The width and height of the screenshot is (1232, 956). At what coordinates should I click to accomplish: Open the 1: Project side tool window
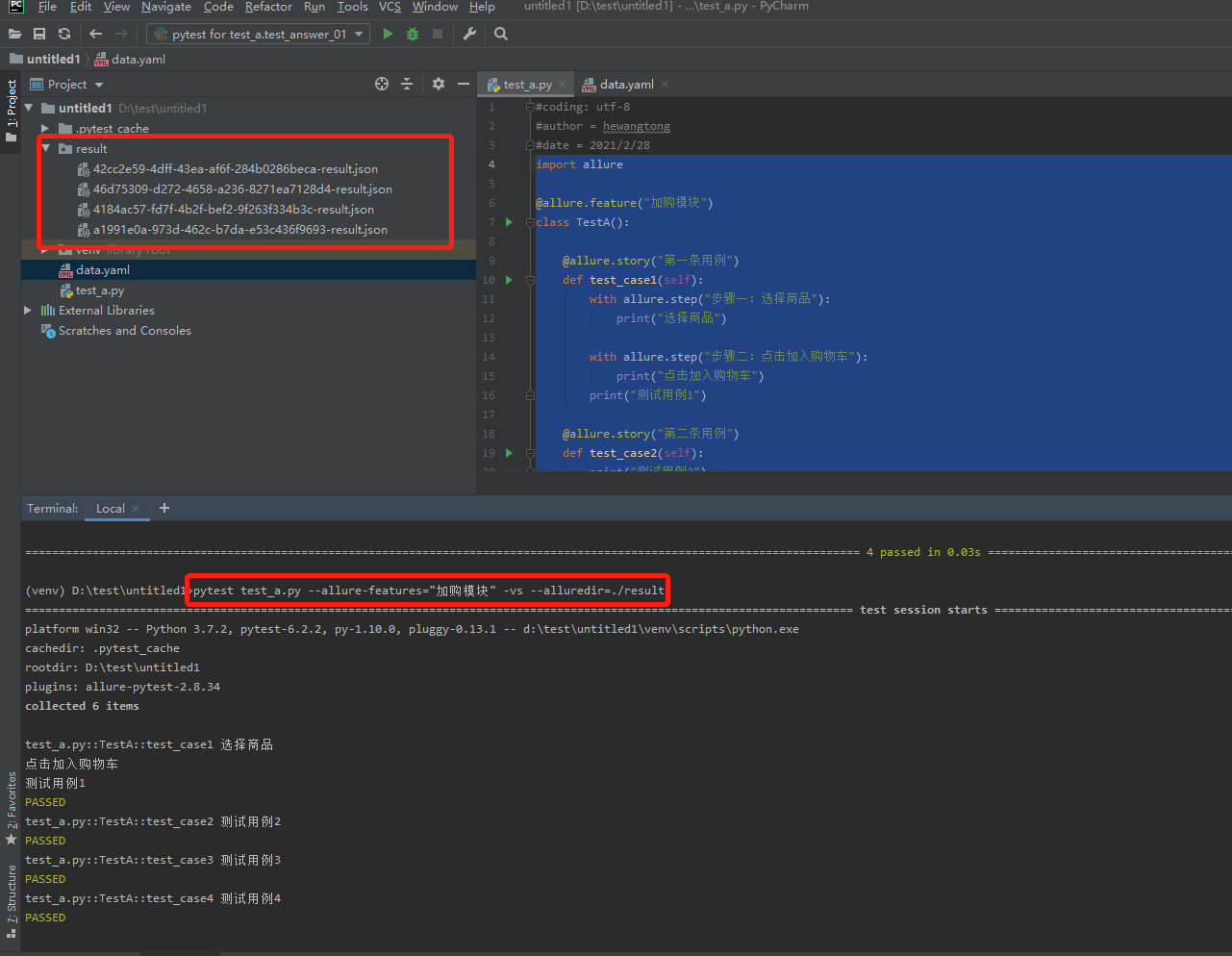point(11,110)
